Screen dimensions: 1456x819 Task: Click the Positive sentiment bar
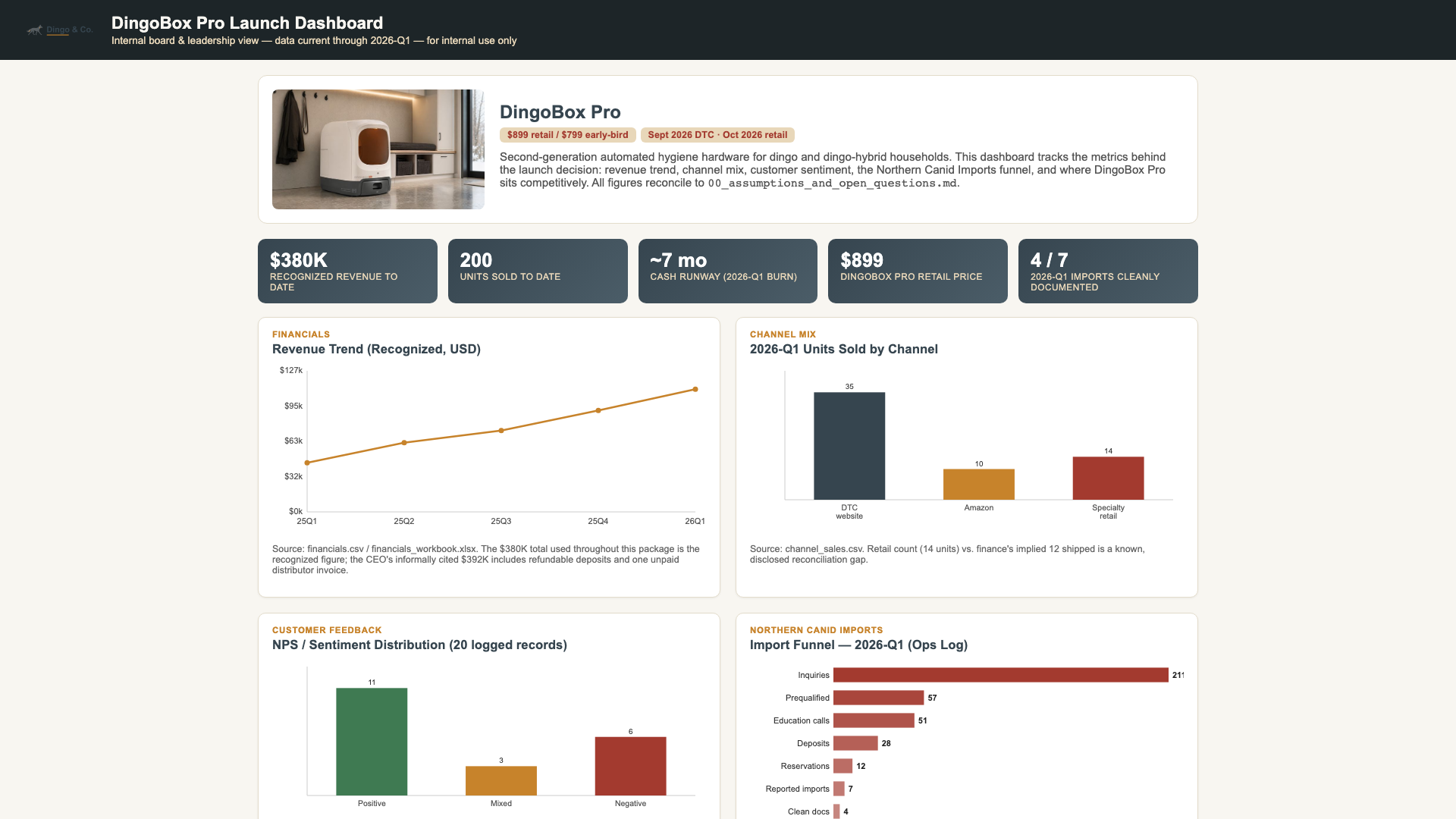point(372,742)
